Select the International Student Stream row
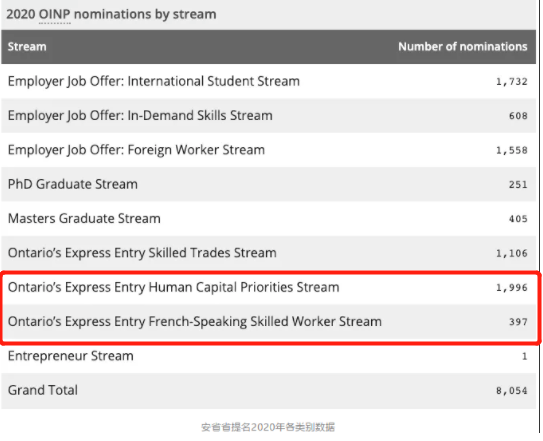This screenshot has height=441, width=543. click(x=268, y=81)
